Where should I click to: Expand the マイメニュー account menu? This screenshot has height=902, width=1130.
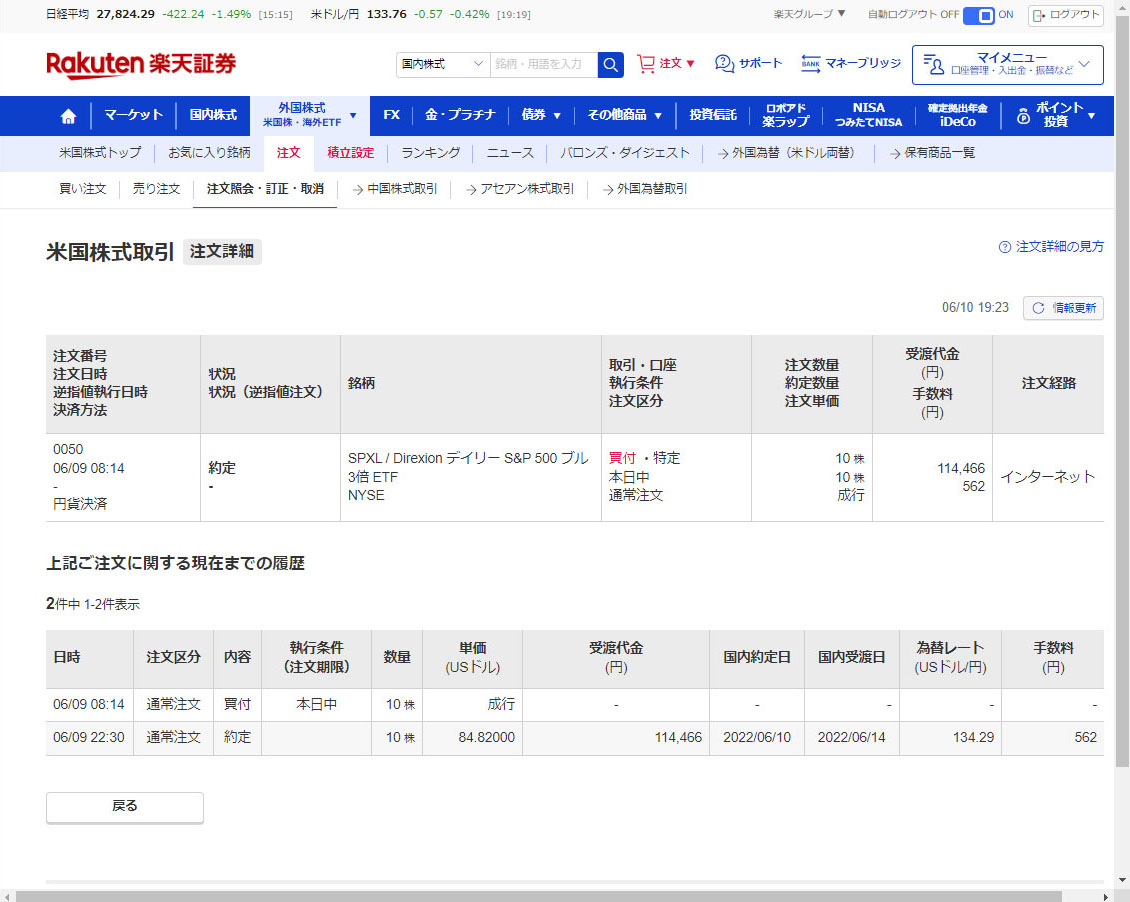point(1007,64)
